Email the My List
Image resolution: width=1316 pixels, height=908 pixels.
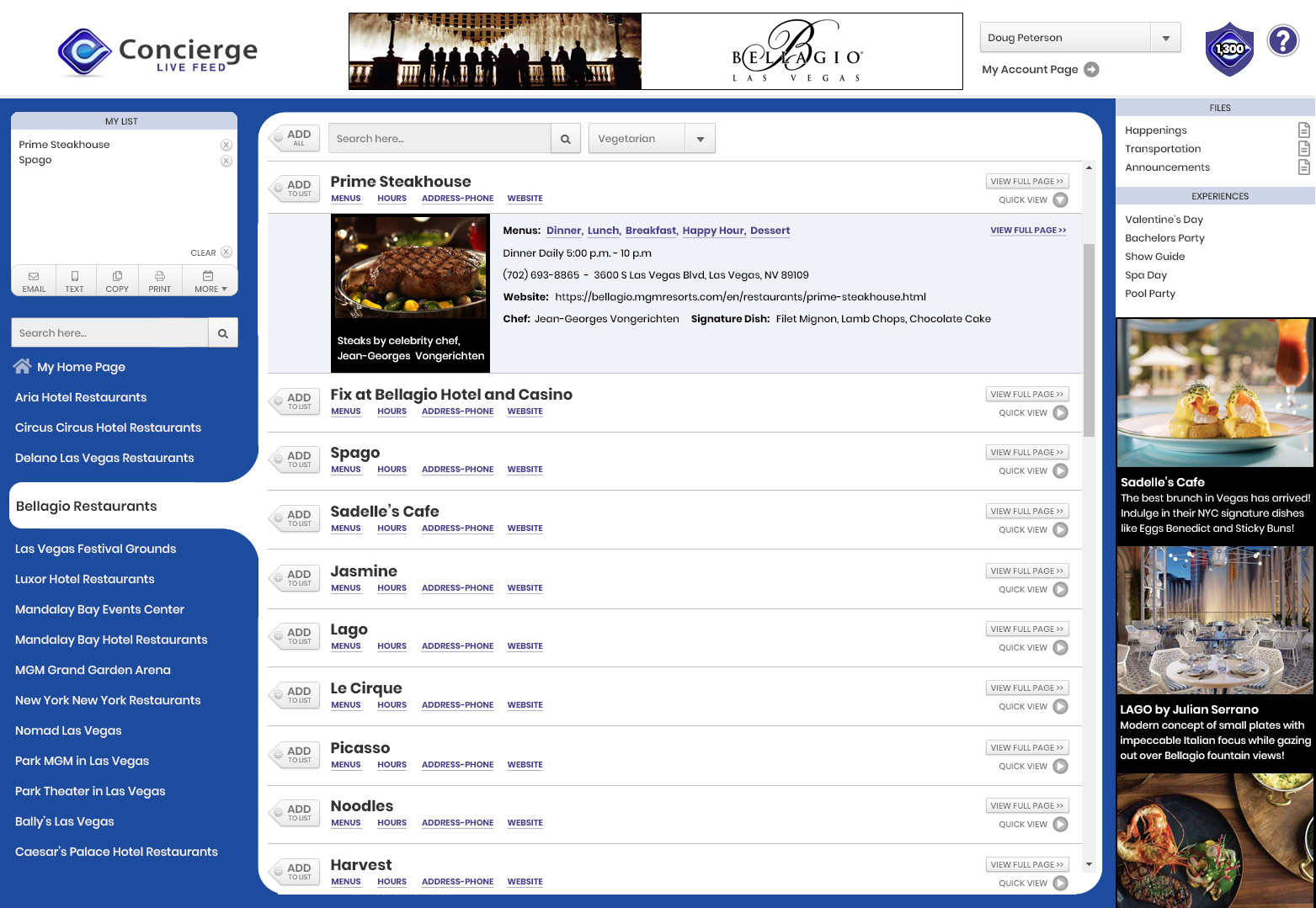[34, 281]
